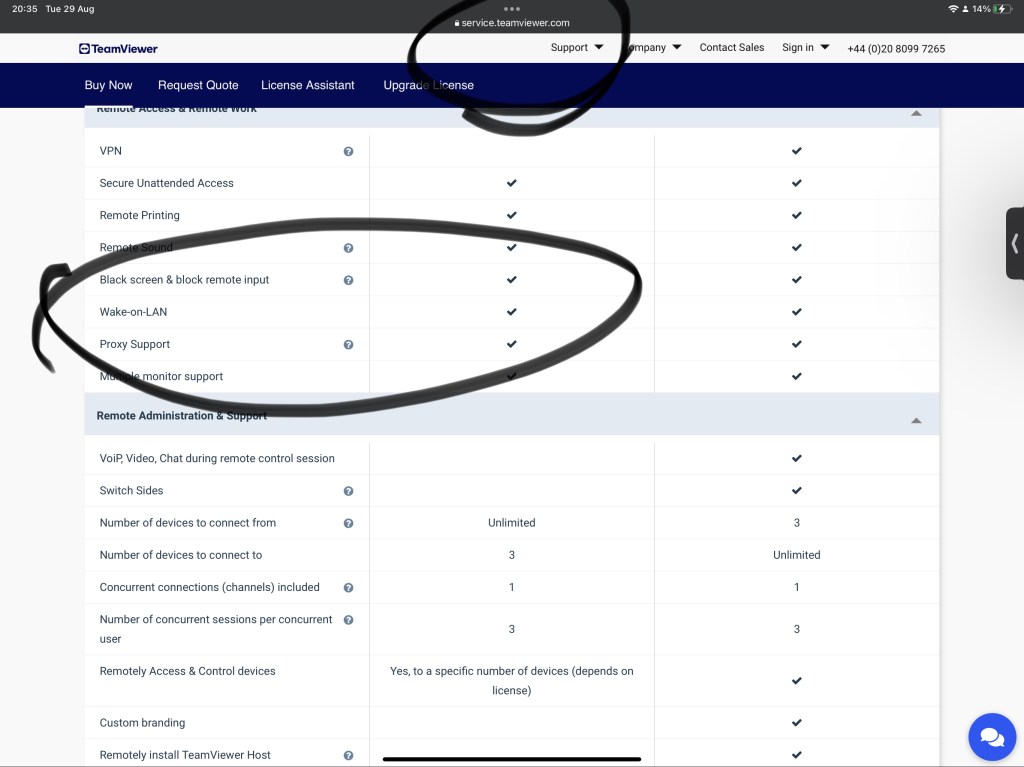Viewport: 1024px width, 767px height.
Task: Go to Request Quote
Action: (x=198, y=85)
